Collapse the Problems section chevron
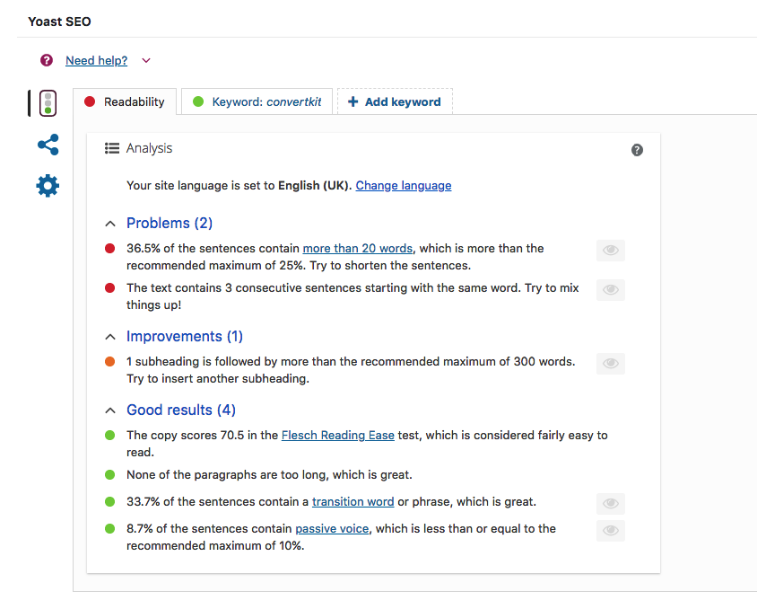Screen dimensions: 779x609 (x=110, y=224)
